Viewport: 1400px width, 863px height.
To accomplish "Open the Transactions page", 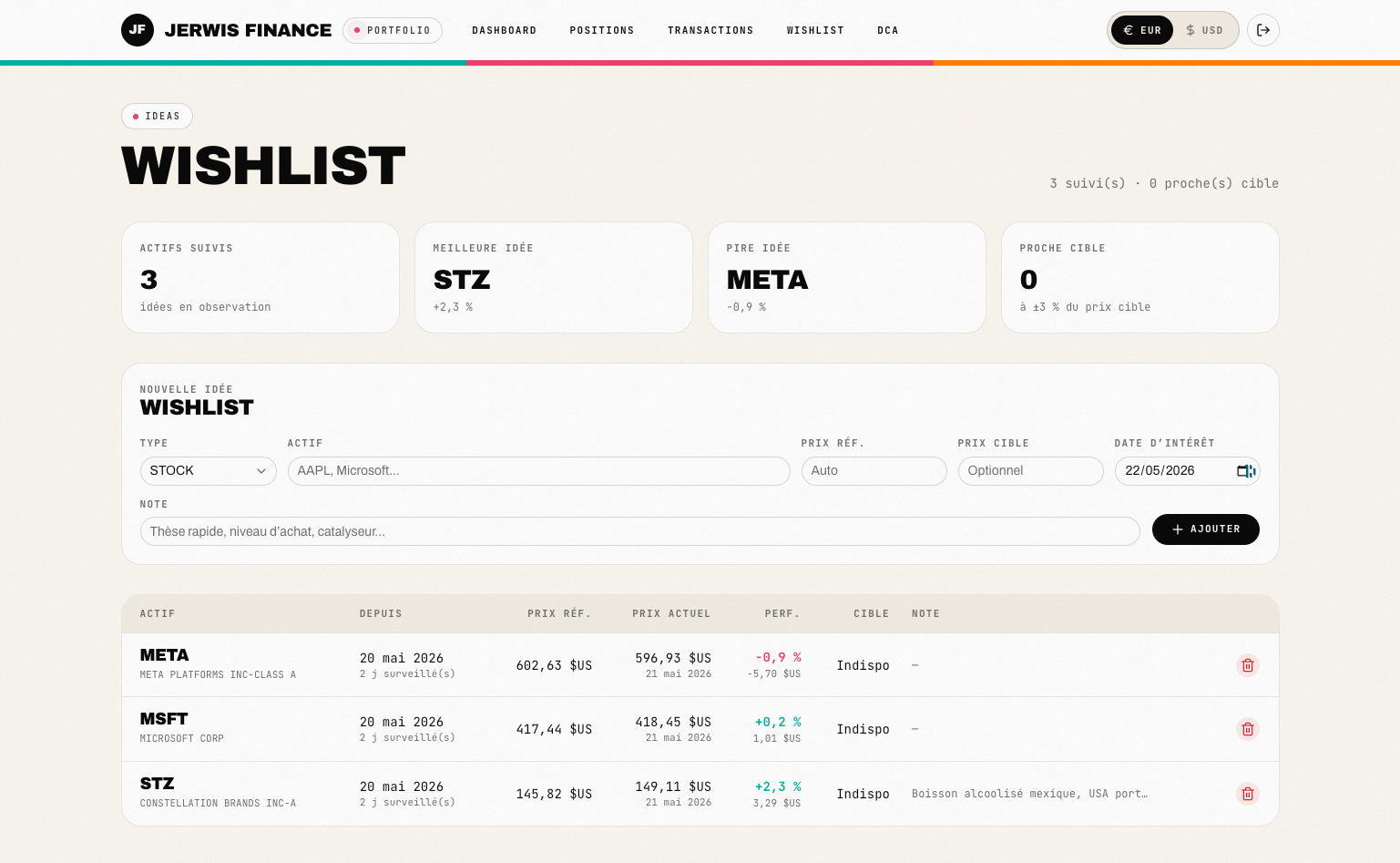I will coord(710,31).
